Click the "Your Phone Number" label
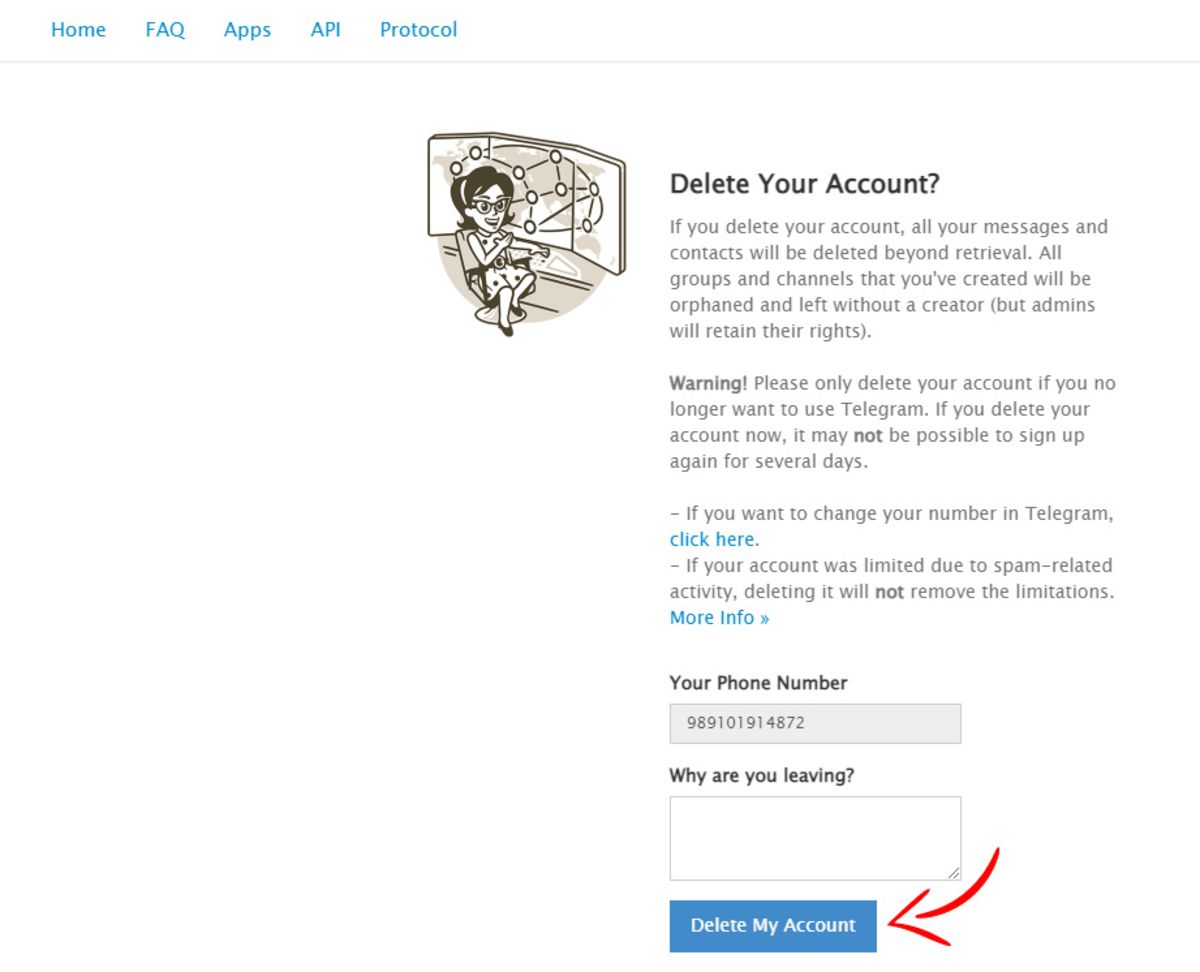The width and height of the screenshot is (1200, 972). tap(758, 683)
